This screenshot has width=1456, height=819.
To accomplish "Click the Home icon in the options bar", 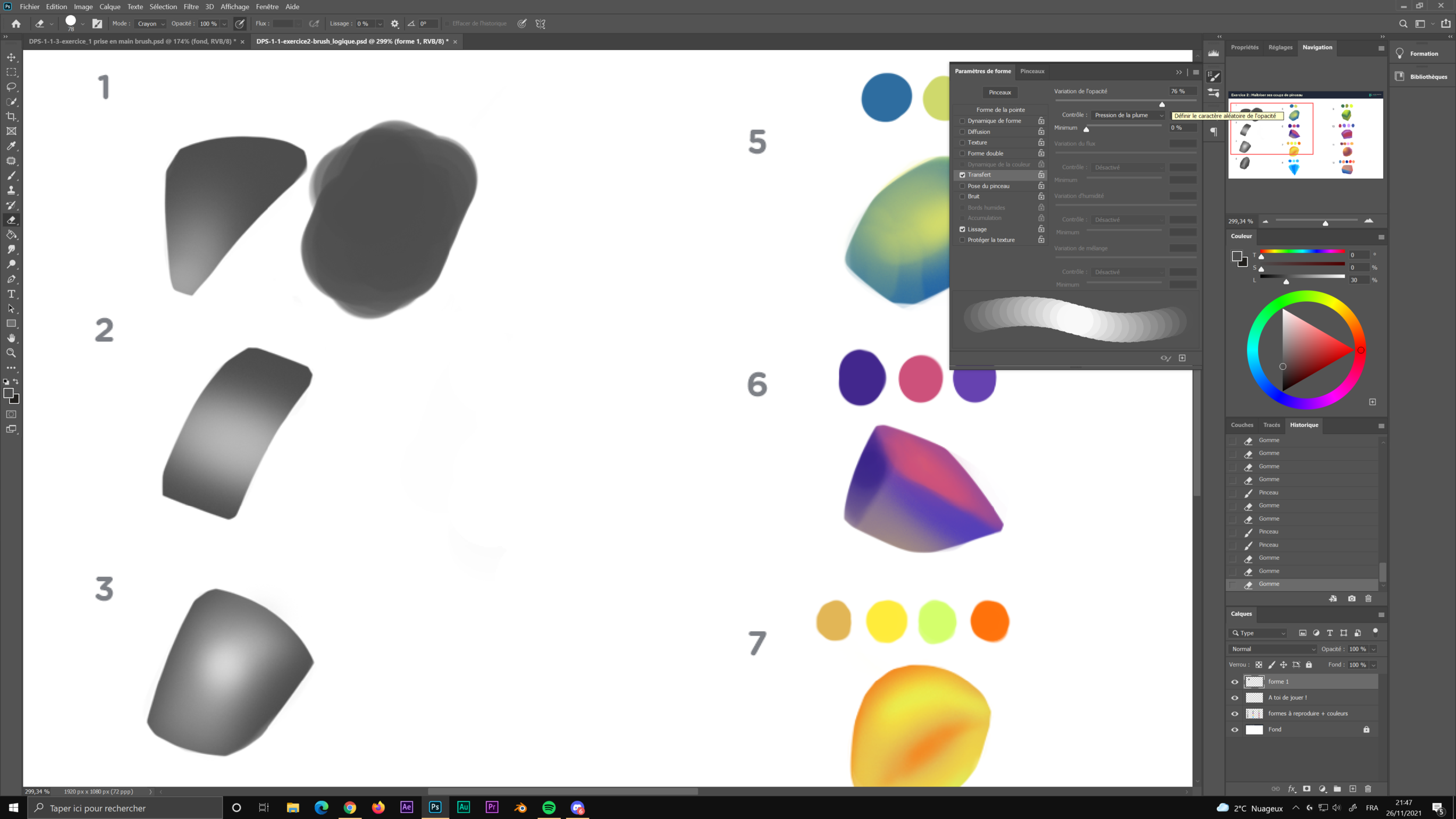I will 16,23.
